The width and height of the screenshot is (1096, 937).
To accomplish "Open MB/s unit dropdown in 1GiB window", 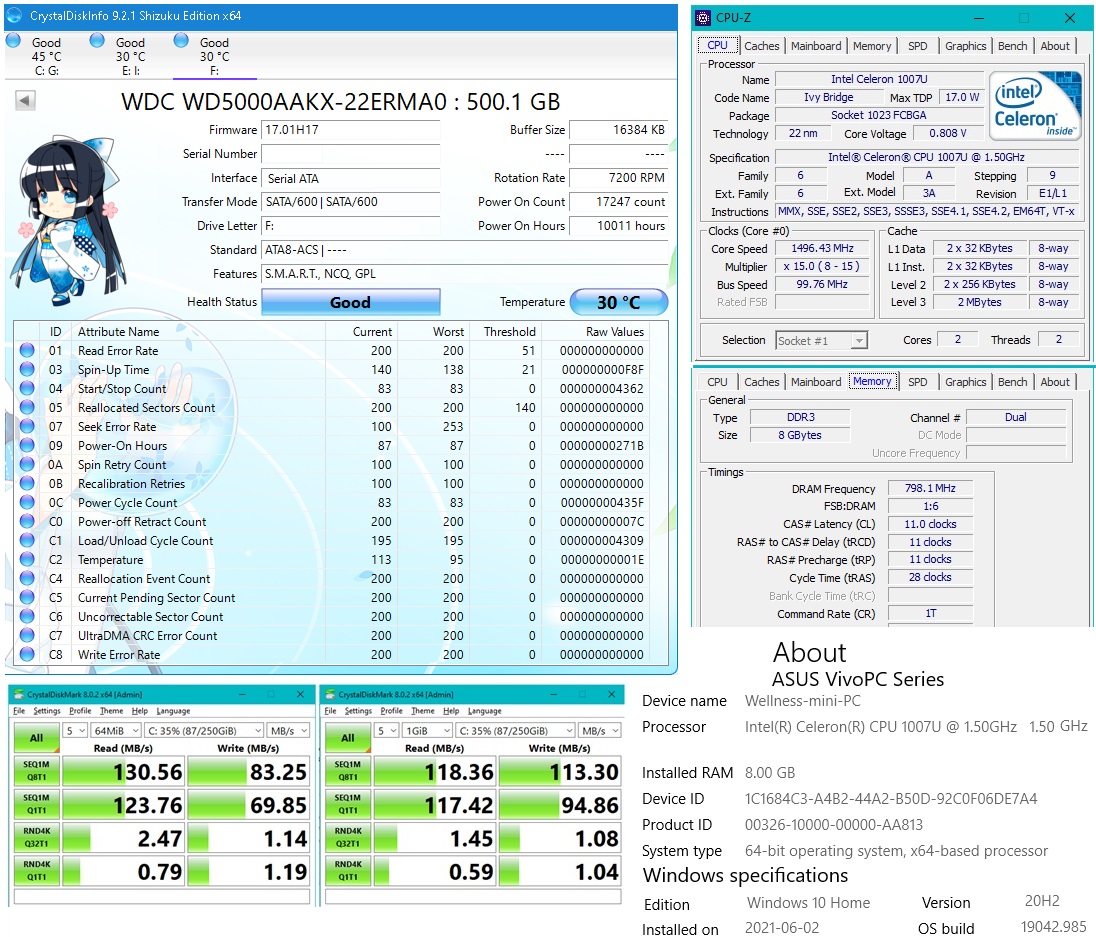I will click(600, 730).
